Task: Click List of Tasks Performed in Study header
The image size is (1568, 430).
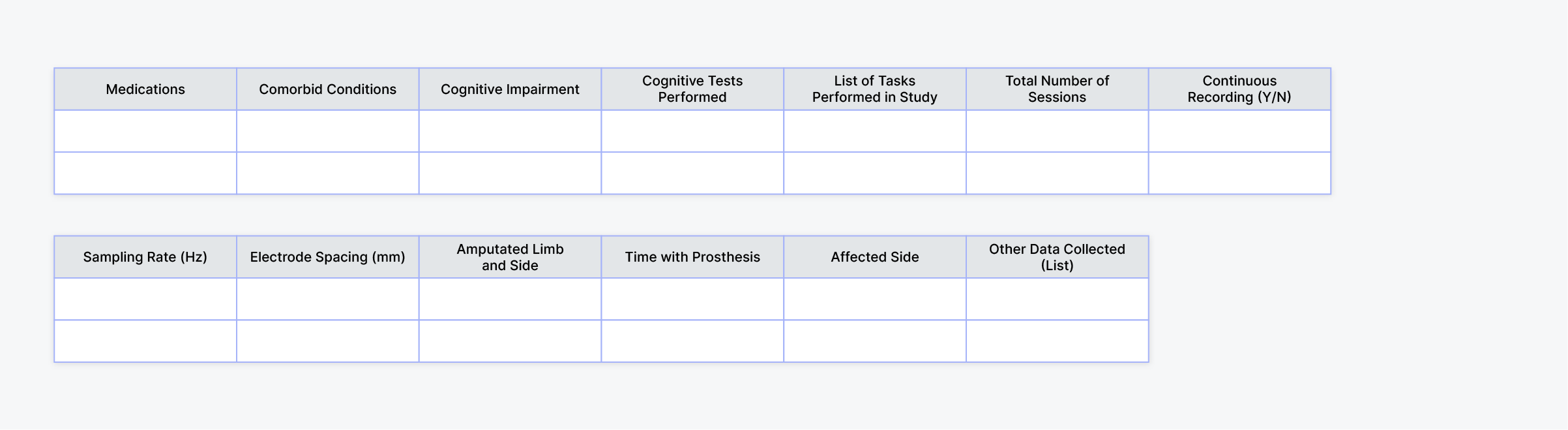Action: (875, 89)
